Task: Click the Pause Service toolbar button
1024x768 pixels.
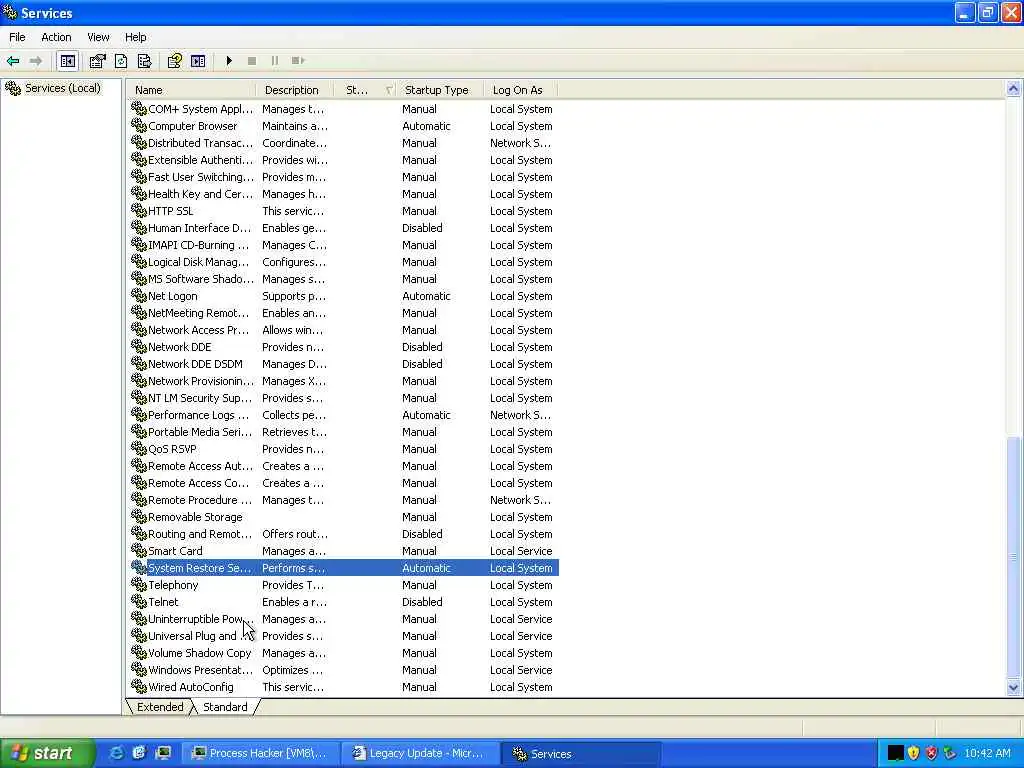Action: coord(275,61)
